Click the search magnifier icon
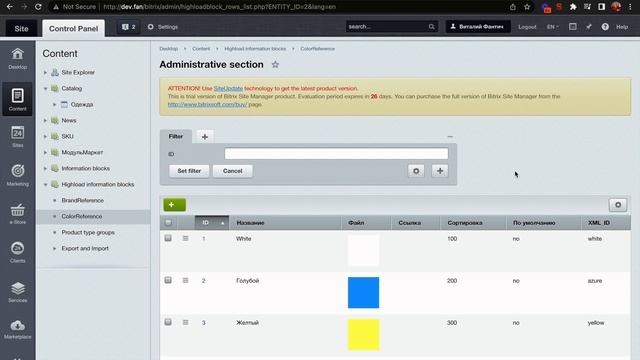 pyautogui.click(x=431, y=27)
